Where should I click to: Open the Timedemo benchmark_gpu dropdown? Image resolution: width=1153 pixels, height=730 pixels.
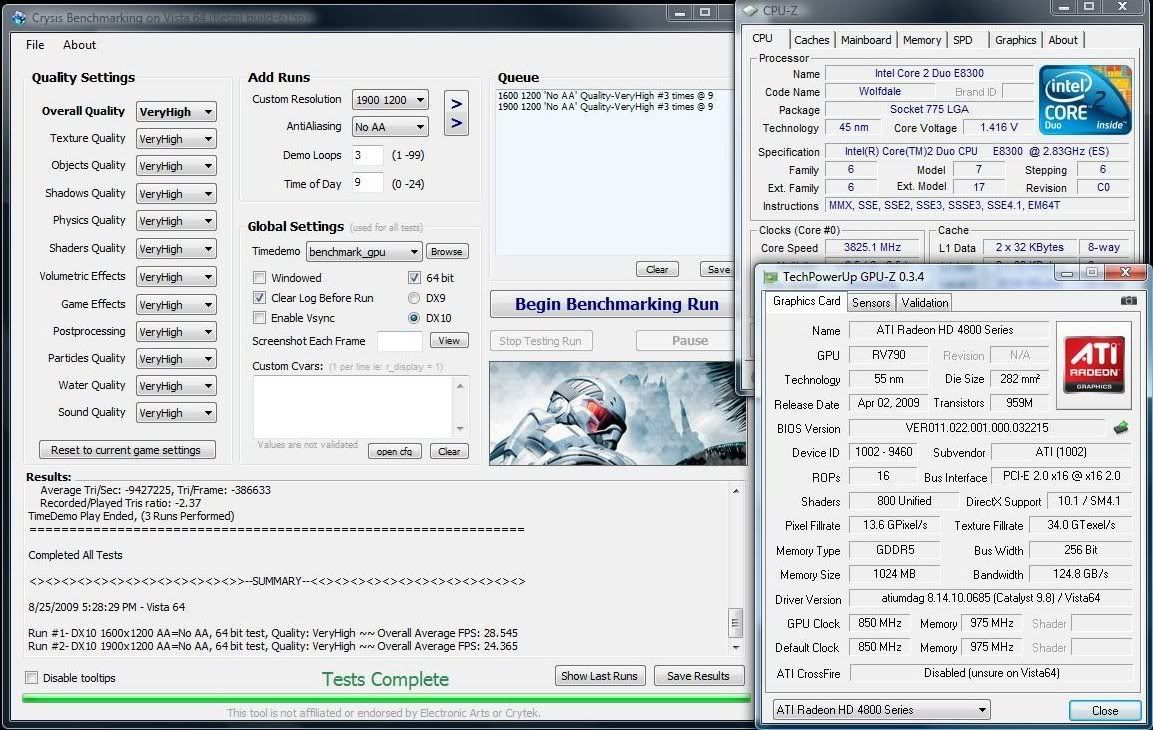click(x=364, y=251)
